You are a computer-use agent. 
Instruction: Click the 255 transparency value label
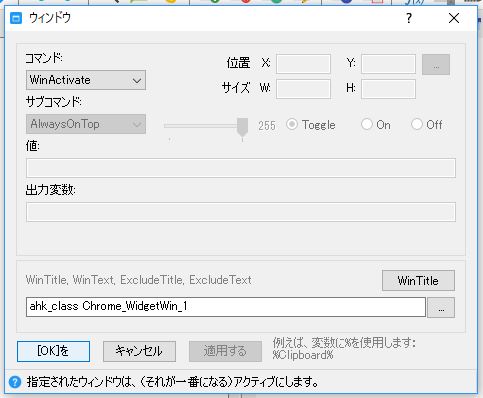click(x=267, y=126)
